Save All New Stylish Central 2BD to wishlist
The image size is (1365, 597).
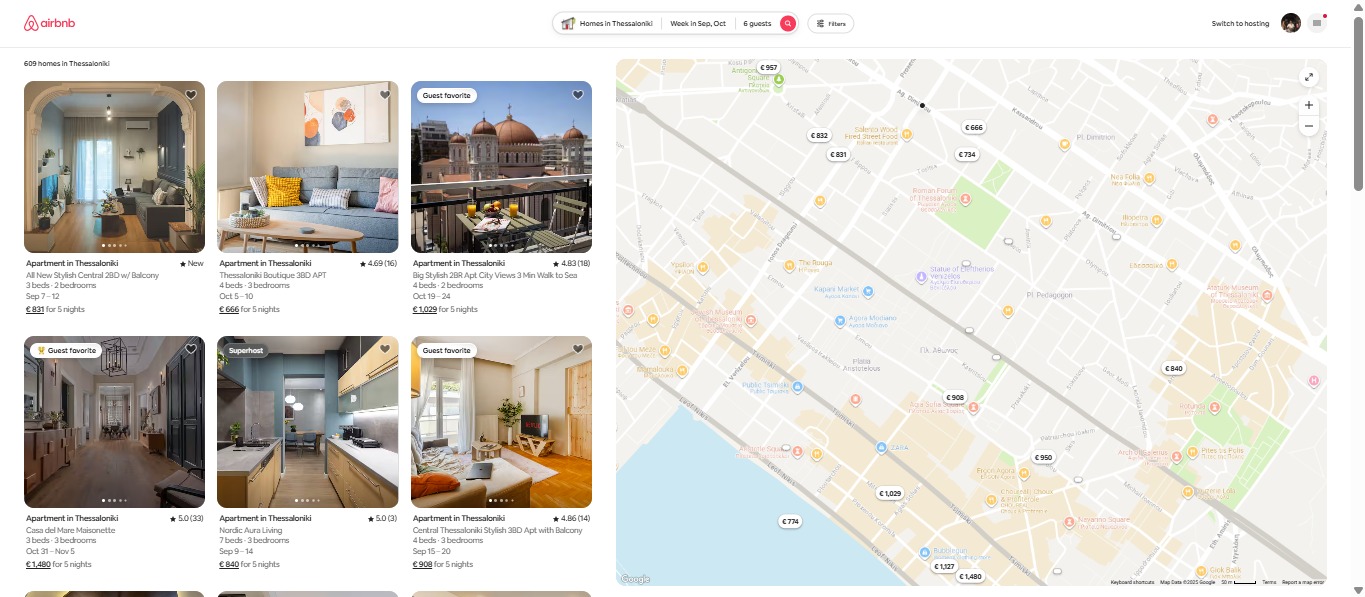tap(191, 95)
